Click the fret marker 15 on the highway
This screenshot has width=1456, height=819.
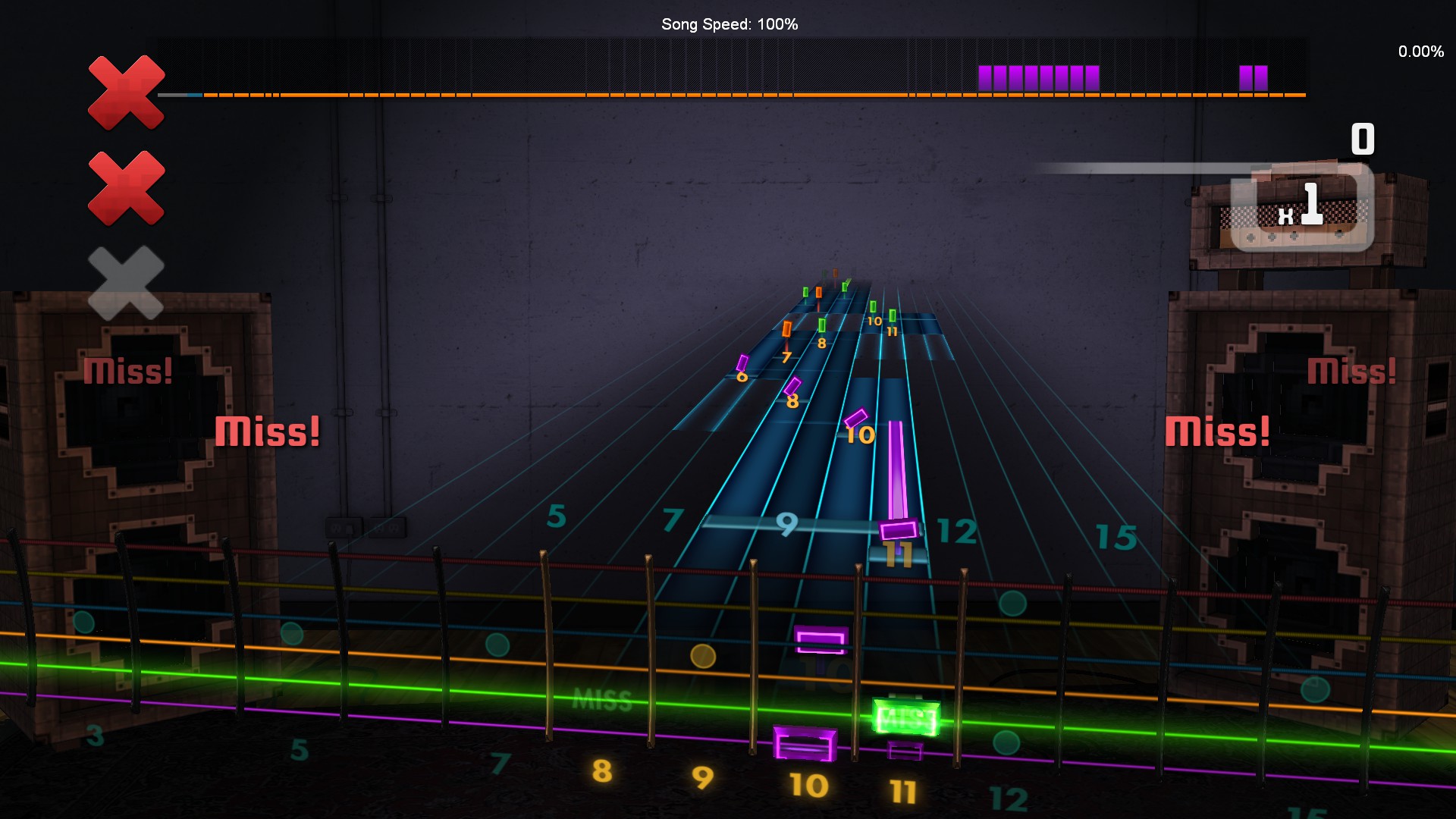point(1116,537)
